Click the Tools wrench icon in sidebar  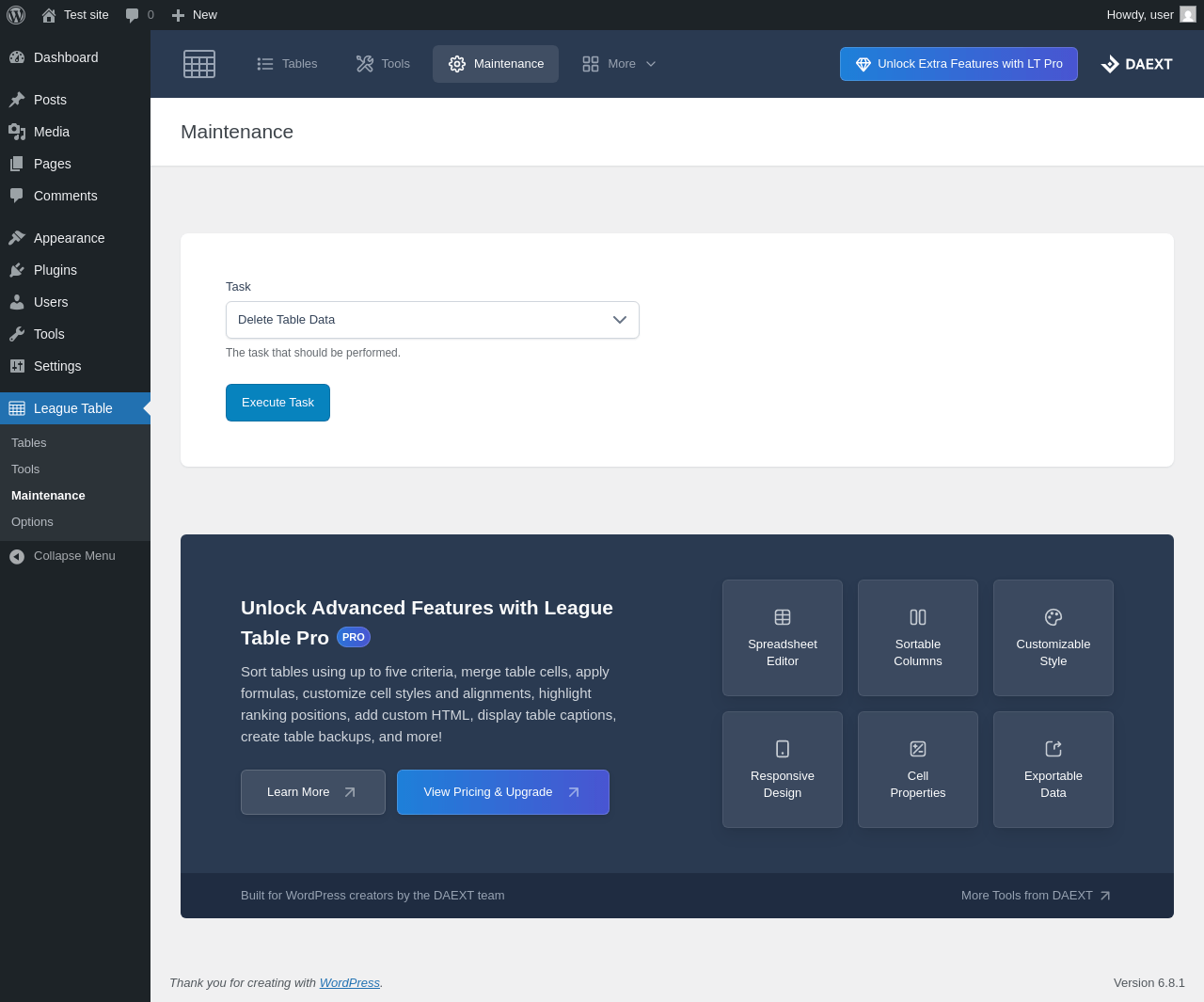pos(17,334)
